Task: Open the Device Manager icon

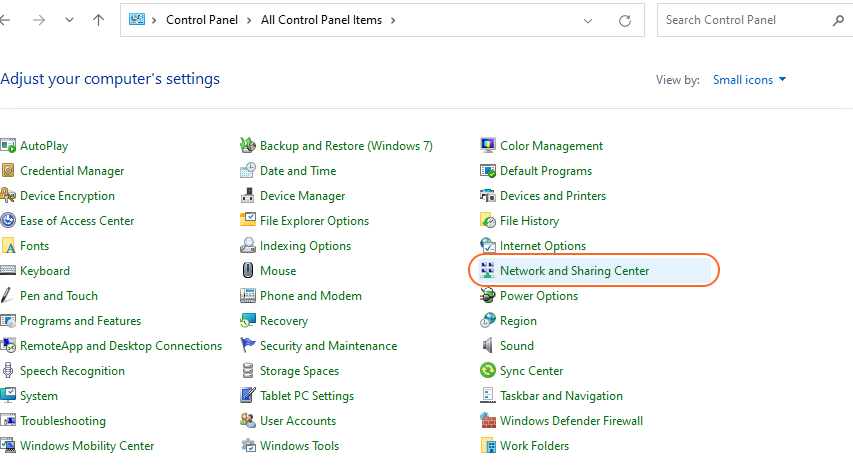Action: (x=248, y=196)
